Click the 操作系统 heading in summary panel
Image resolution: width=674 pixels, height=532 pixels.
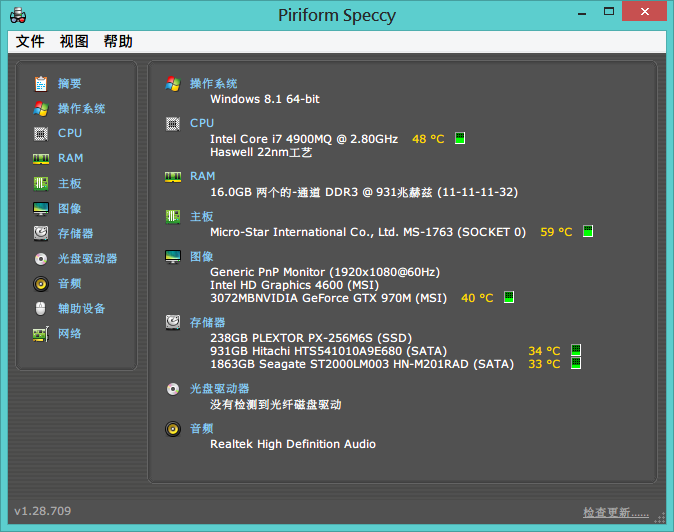[x=214, y=83]
